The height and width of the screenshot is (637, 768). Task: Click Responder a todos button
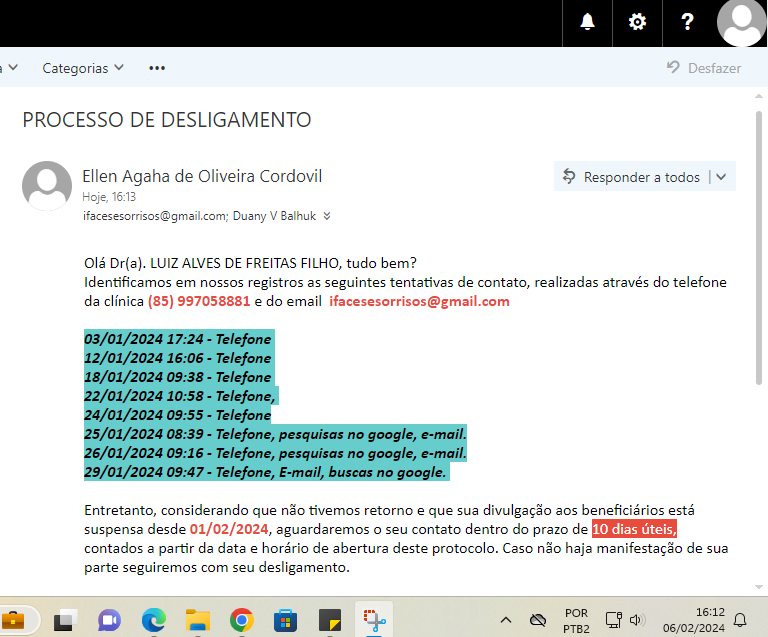coord(632,177)
